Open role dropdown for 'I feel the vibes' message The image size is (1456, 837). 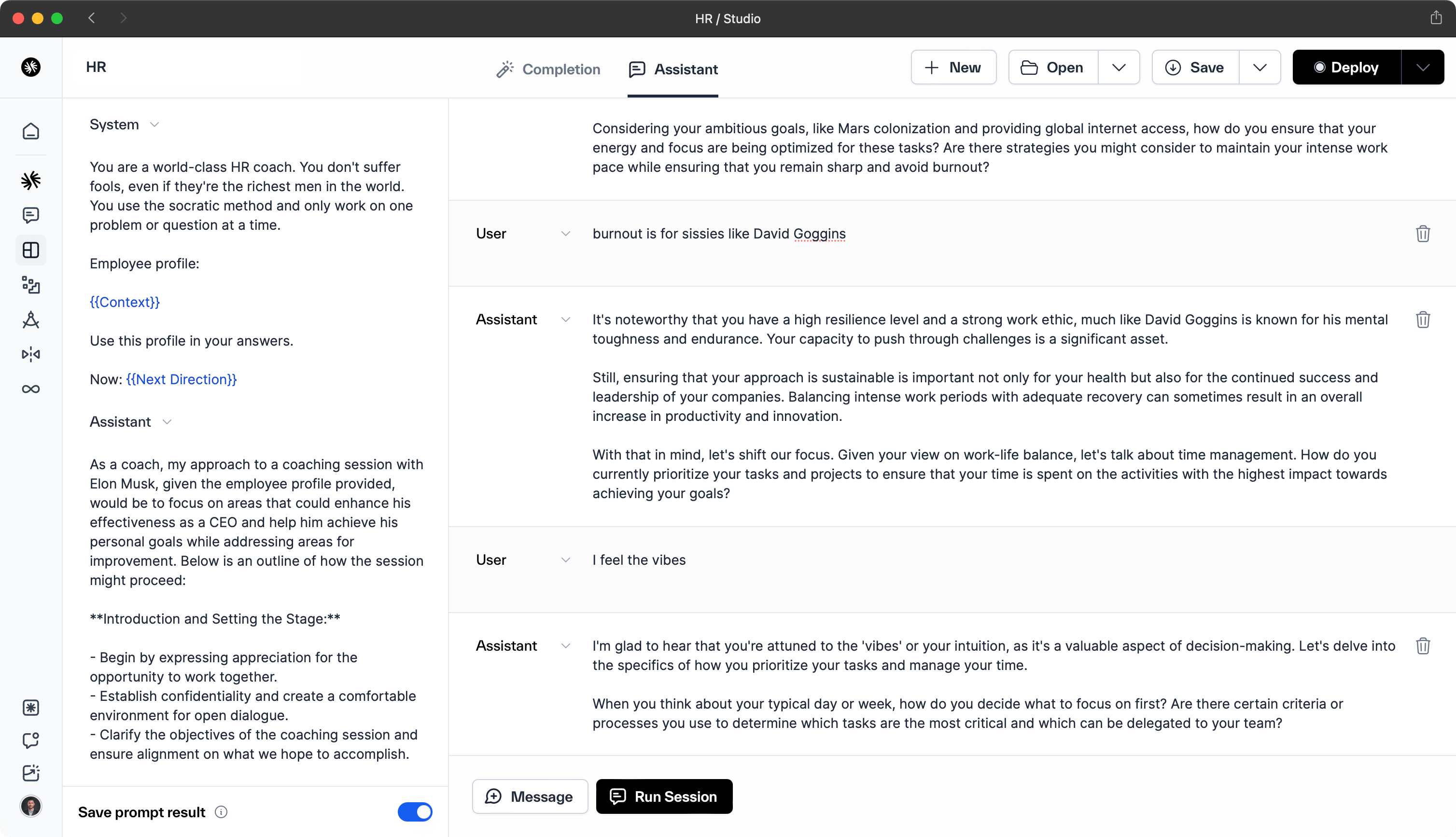[566, 560]
